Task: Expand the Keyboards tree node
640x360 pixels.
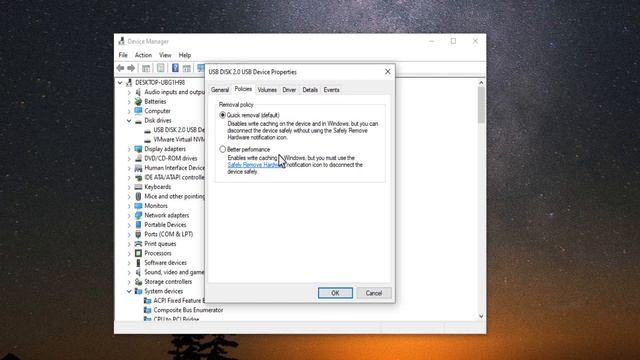Action: point(129,187)
